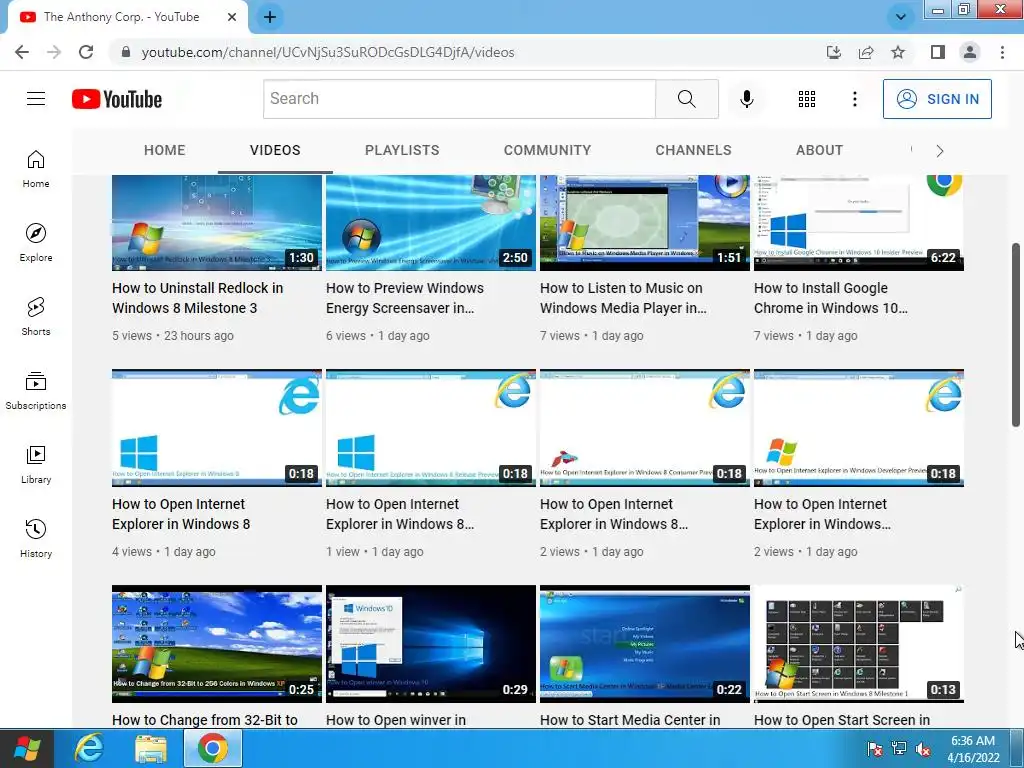This screenshot has height=768, width=1024.
Task: Launch Internet Explorer from the taskbar
Action: pyautogui.click(x=89, y=748)
